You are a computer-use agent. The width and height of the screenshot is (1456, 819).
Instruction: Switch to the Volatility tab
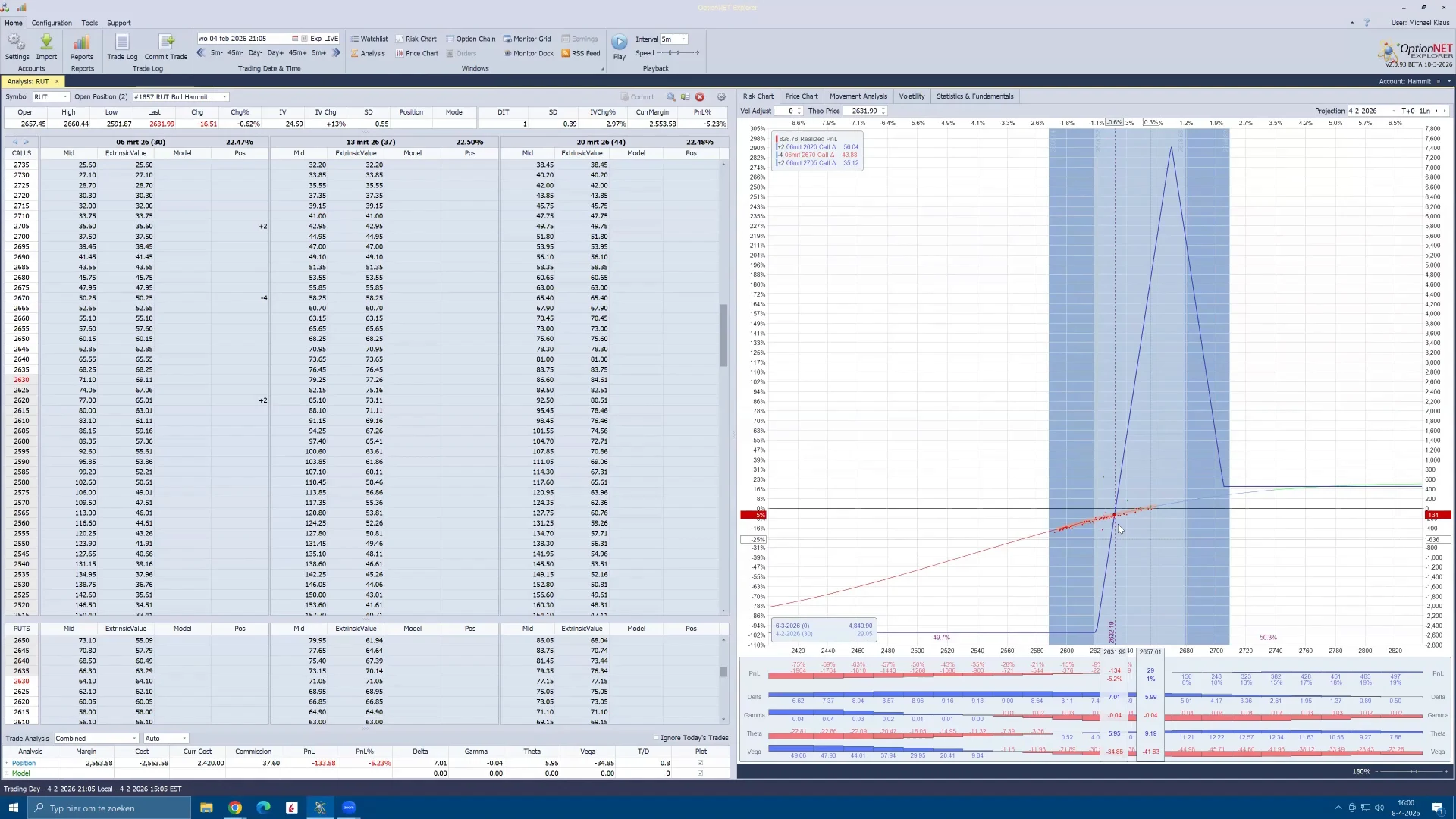click(912, 96)
